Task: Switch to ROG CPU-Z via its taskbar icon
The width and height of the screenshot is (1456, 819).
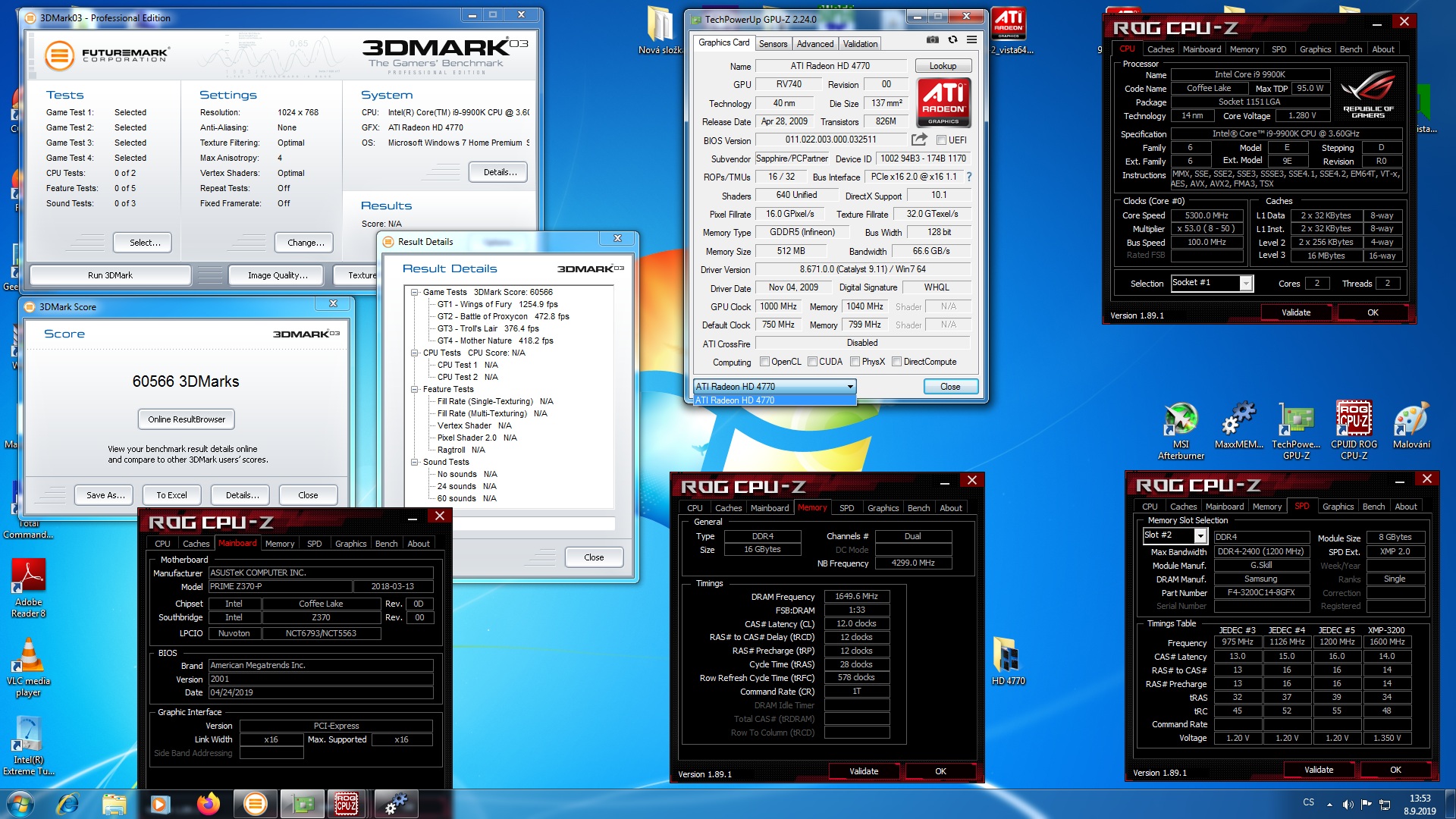Action: (x=347, y=804)
